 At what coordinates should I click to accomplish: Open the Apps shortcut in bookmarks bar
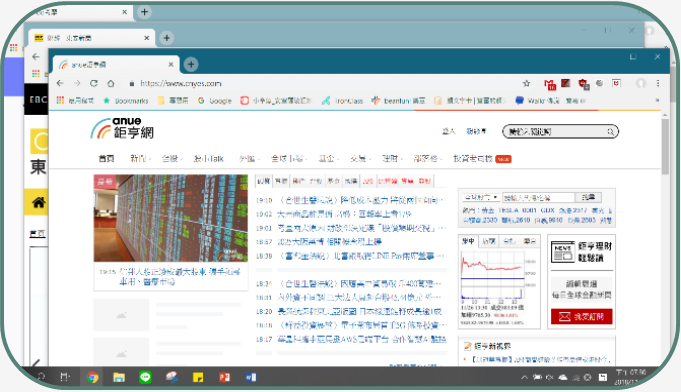pyautogui.click(x=75, y=101)
